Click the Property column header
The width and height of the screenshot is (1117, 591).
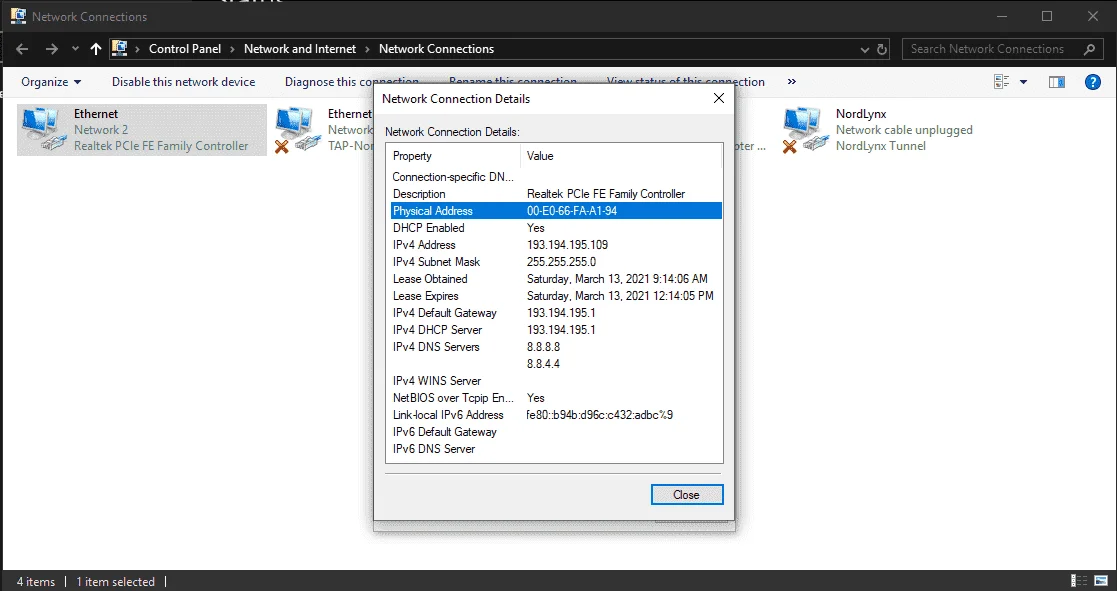point(454,156)
